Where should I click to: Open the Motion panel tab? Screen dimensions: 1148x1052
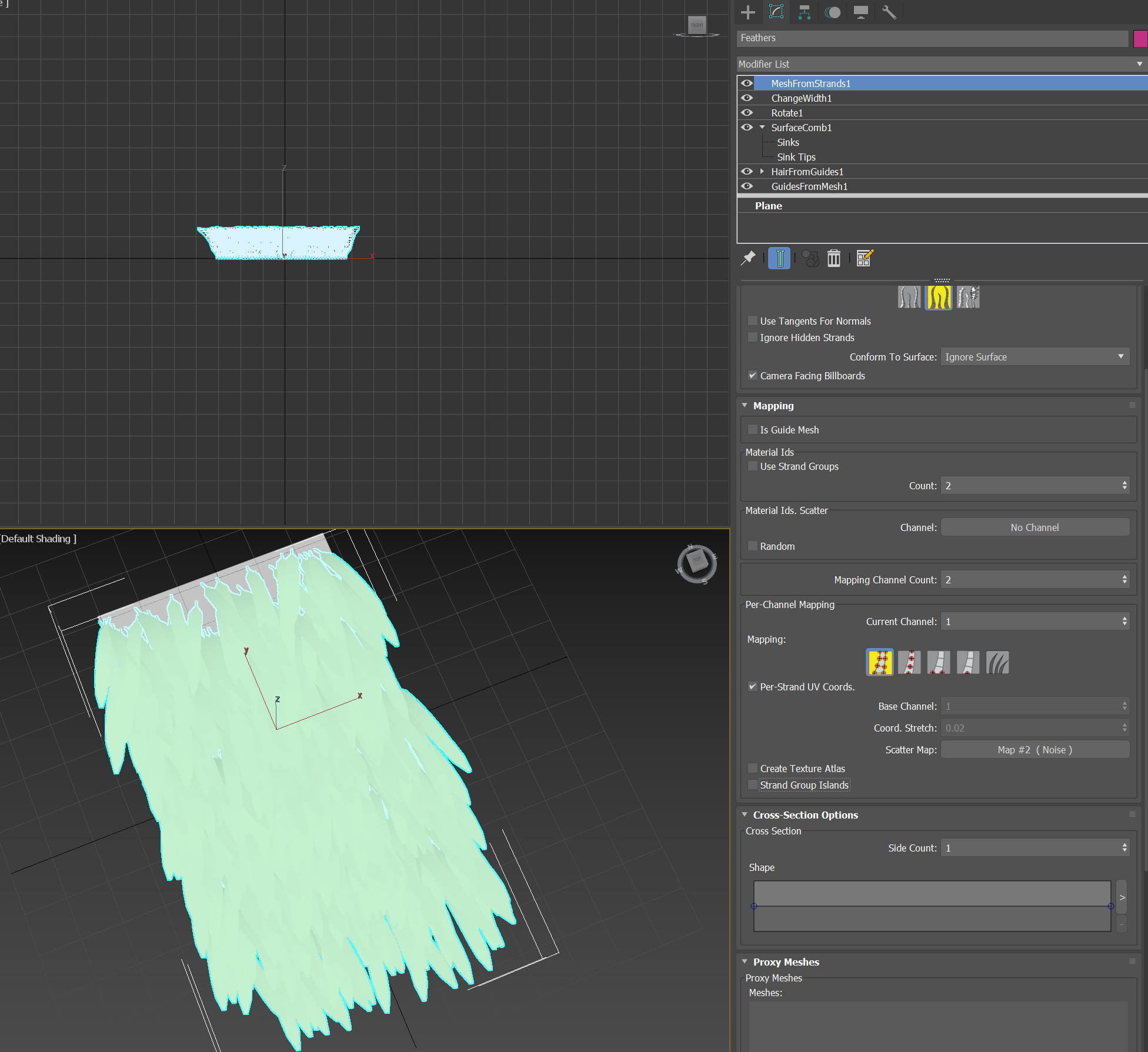click(832, 12)
